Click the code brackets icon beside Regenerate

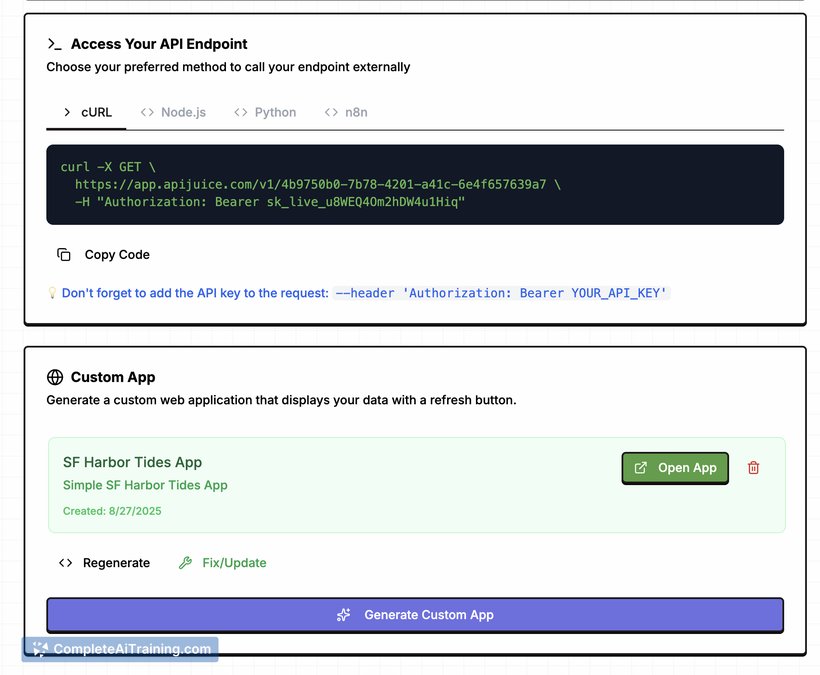click(x=65, y=563)
